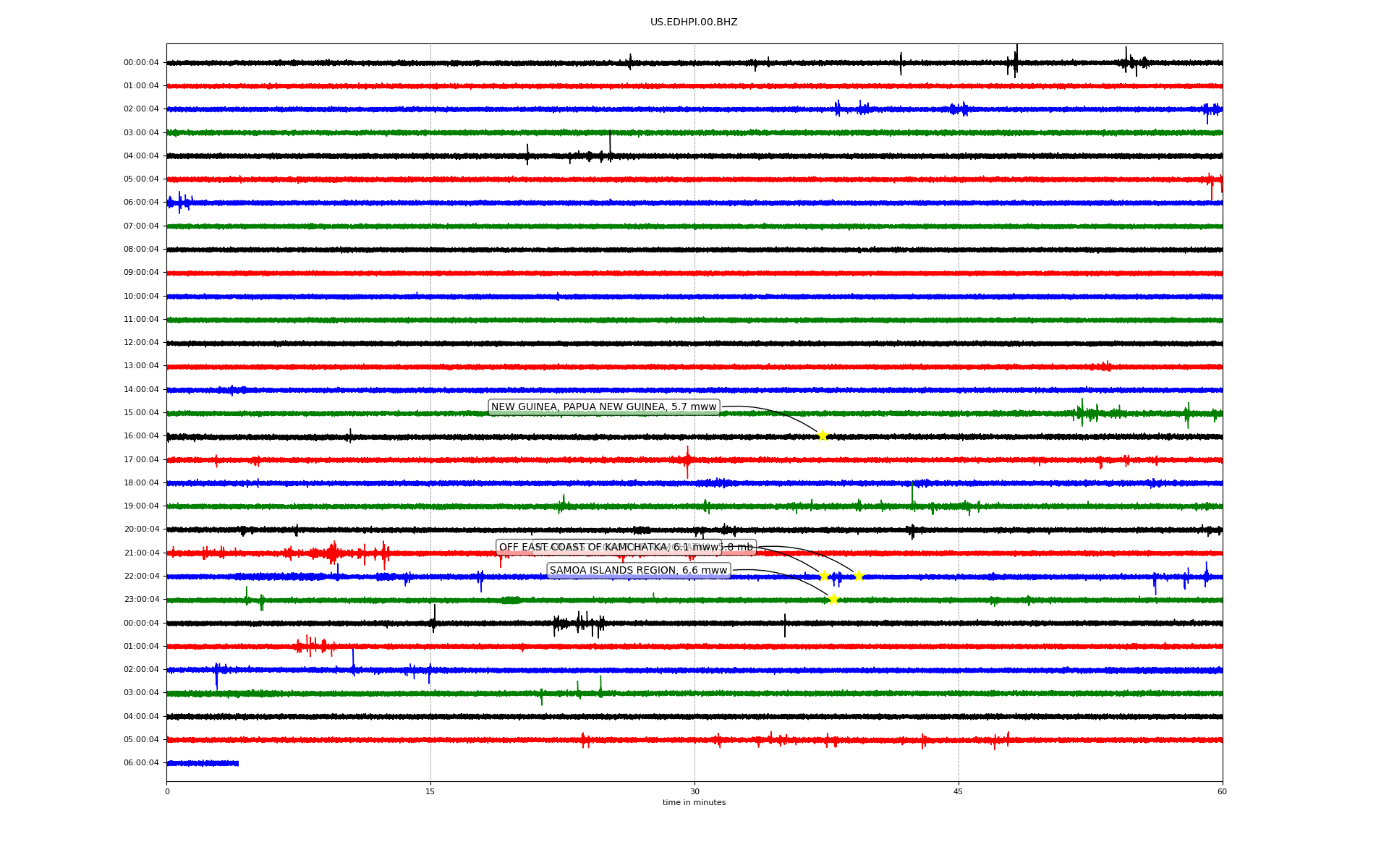Select the x-axis tick label 30
Image resolution: width=1389 pixels, height=868 pixels.
[x=694, y=792]
